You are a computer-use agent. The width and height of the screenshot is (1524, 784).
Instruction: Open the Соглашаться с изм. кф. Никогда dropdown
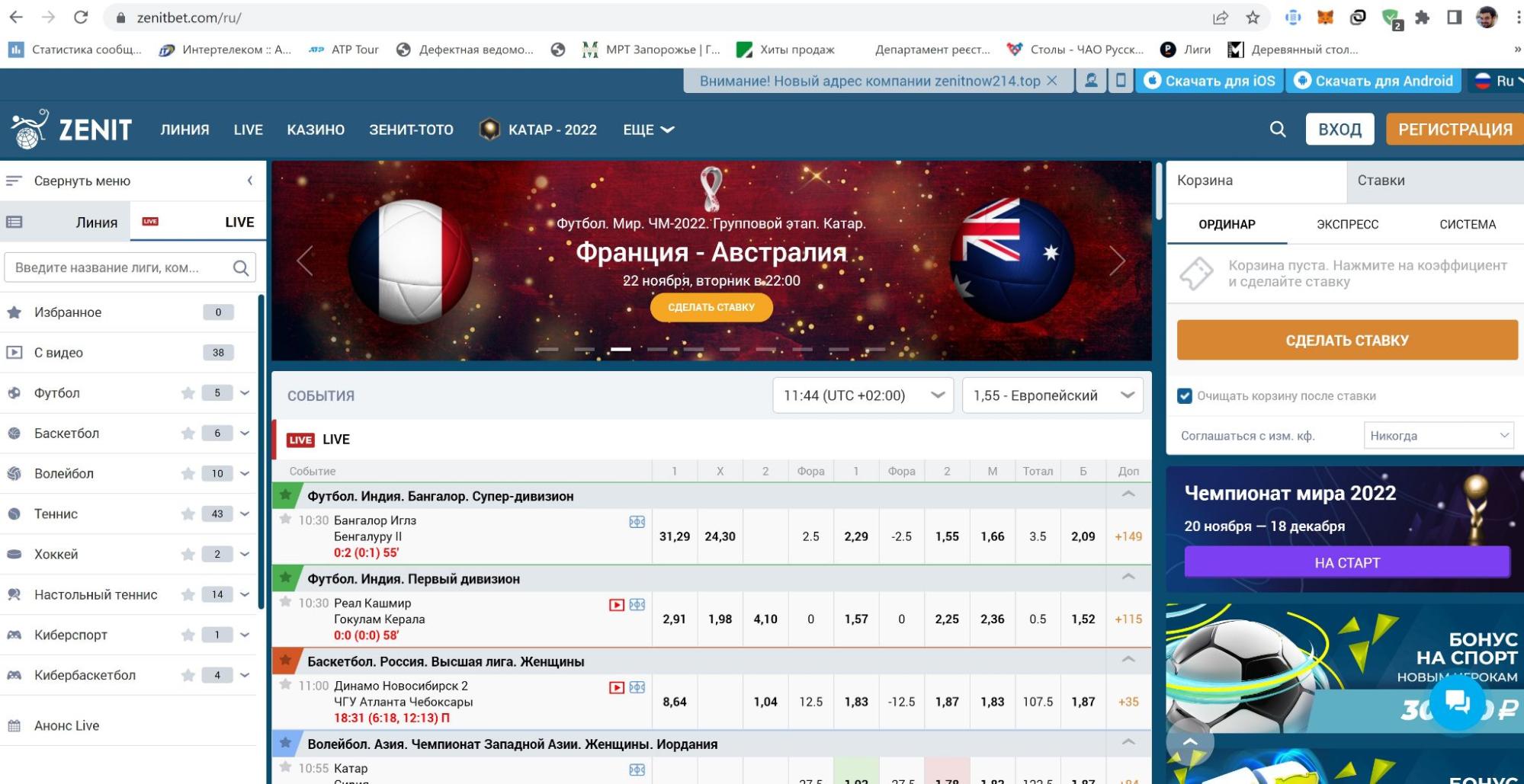[1439, 436]
